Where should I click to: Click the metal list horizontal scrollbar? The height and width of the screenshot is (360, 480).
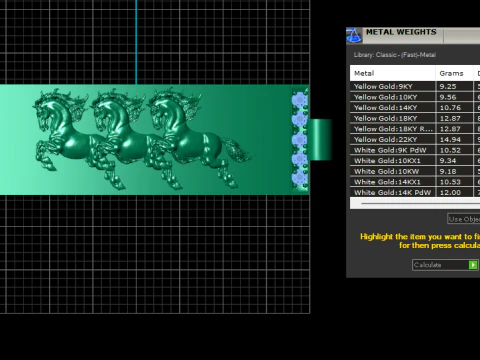tap(415, 203)
